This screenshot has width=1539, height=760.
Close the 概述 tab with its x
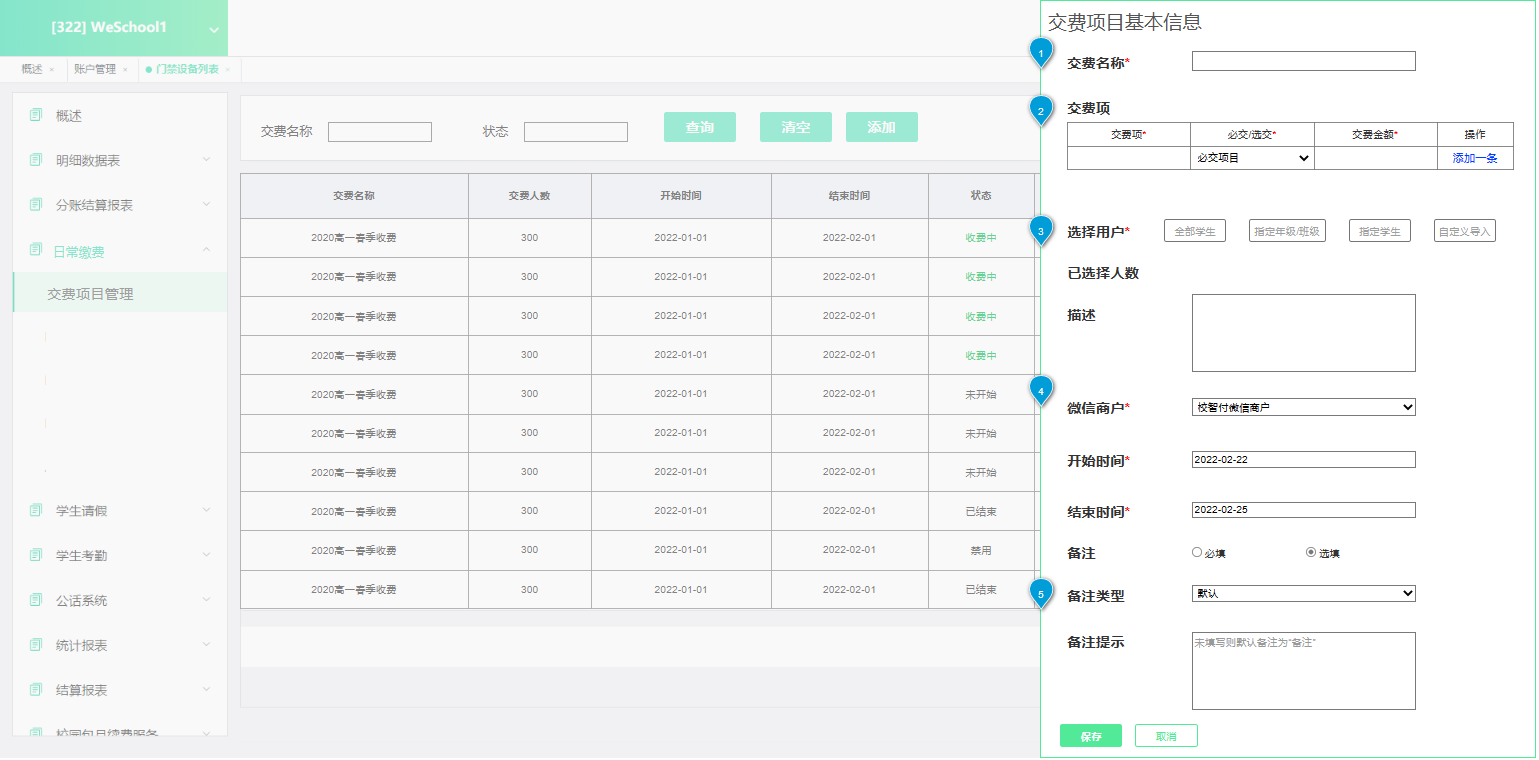(51, 70)
